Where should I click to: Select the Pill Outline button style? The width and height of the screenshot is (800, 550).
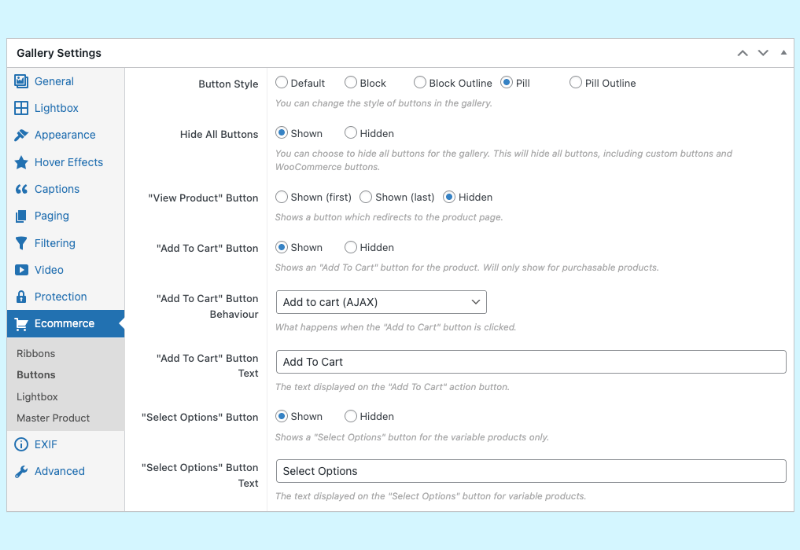pyautogui.click(x=576, y=83)
